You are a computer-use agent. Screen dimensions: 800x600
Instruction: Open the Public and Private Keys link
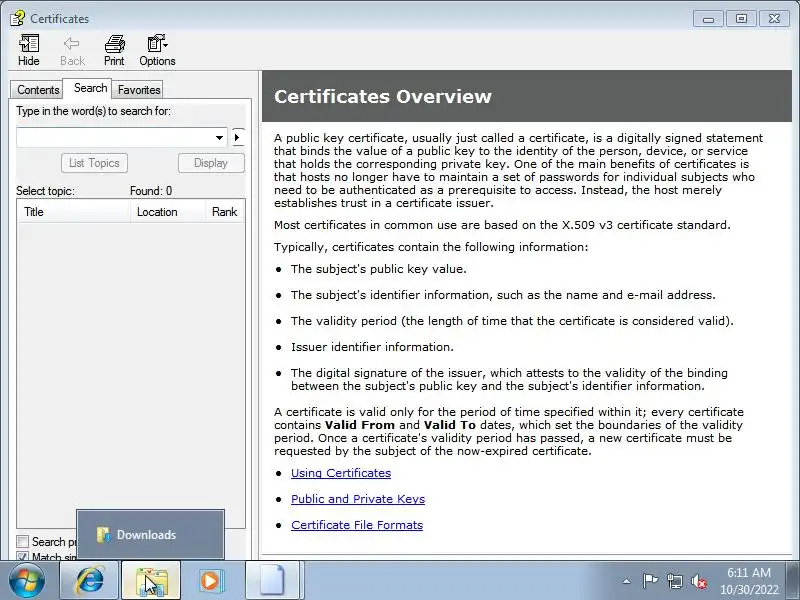358,499
